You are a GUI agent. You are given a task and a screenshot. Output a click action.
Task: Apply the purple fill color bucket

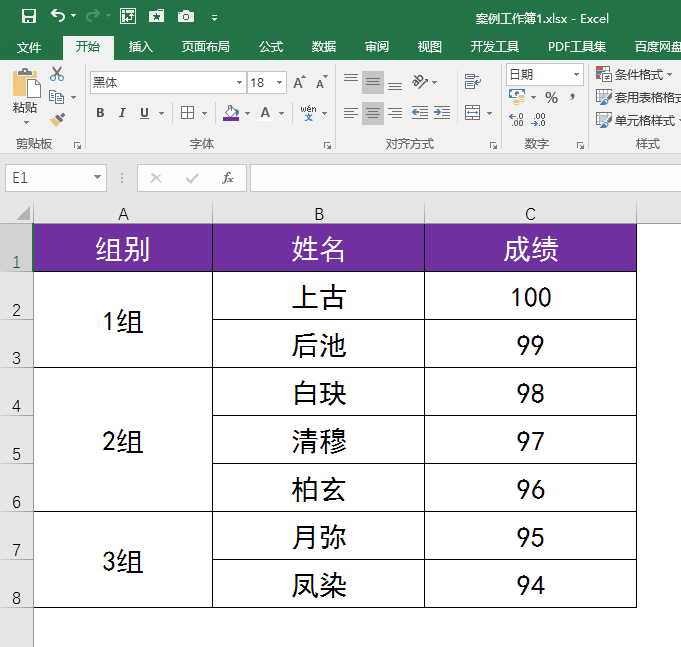pos(231,113)
